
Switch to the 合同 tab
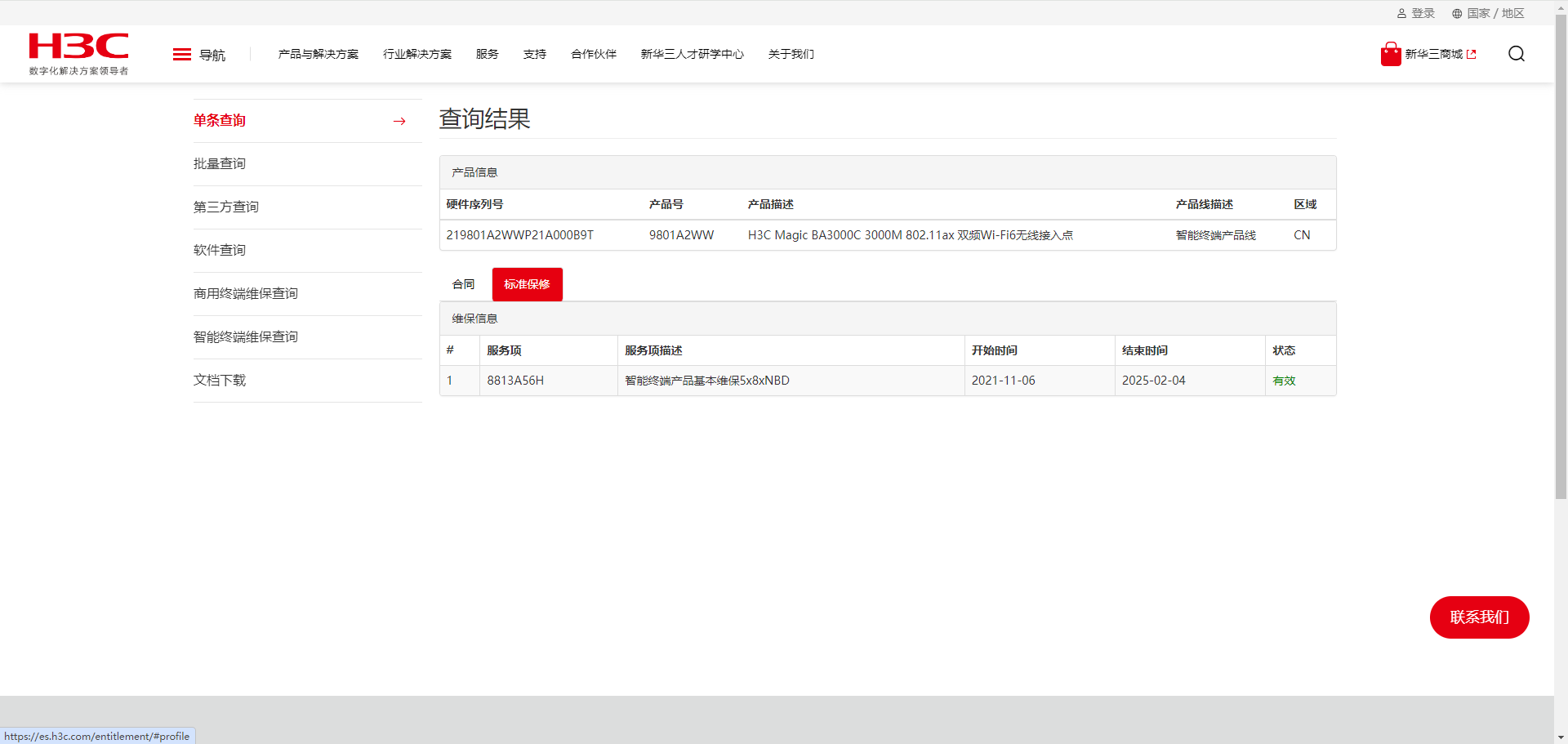click(x=463, y=284)
